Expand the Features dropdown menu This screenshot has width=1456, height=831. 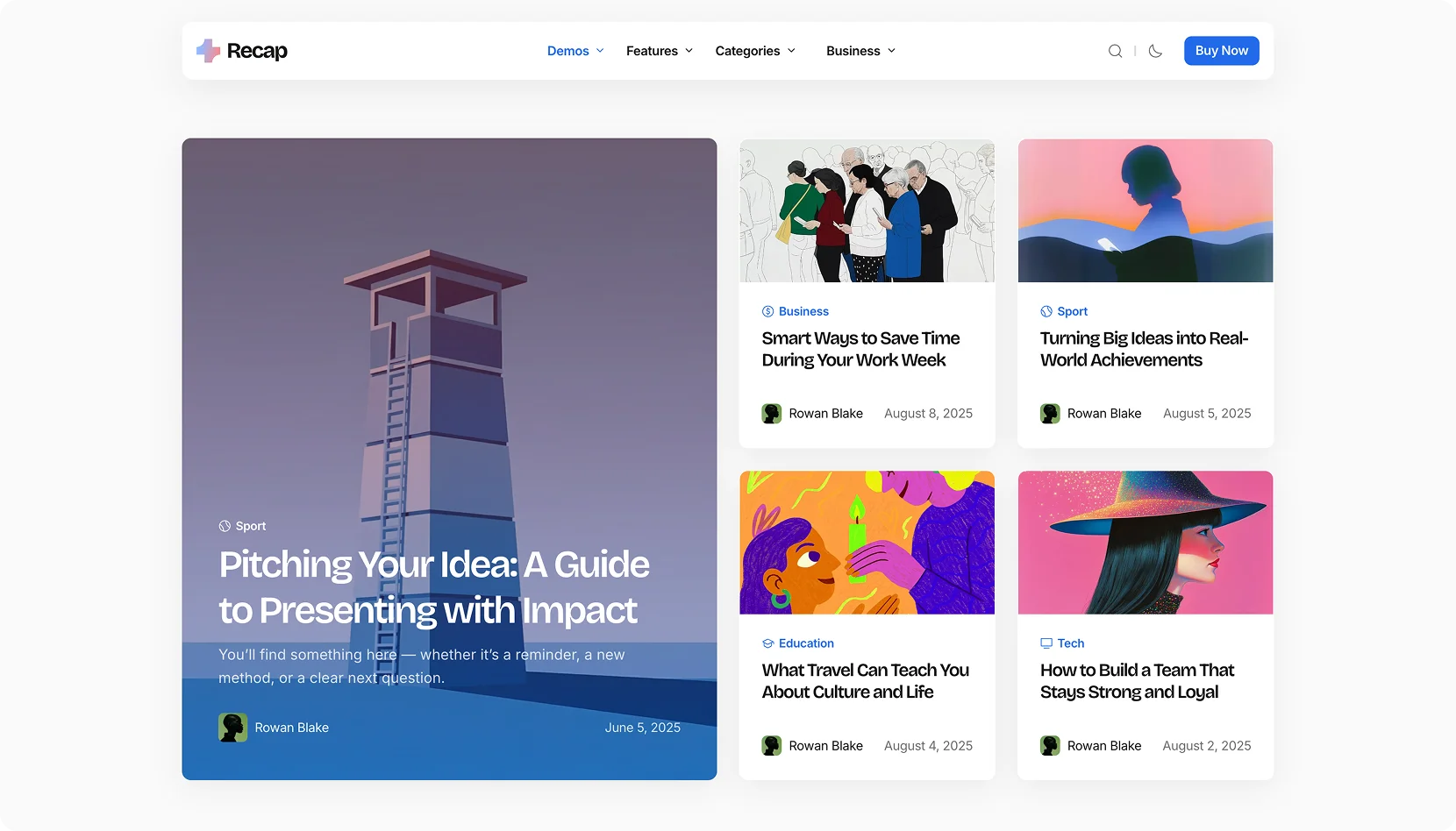click(x=660, y=51)
